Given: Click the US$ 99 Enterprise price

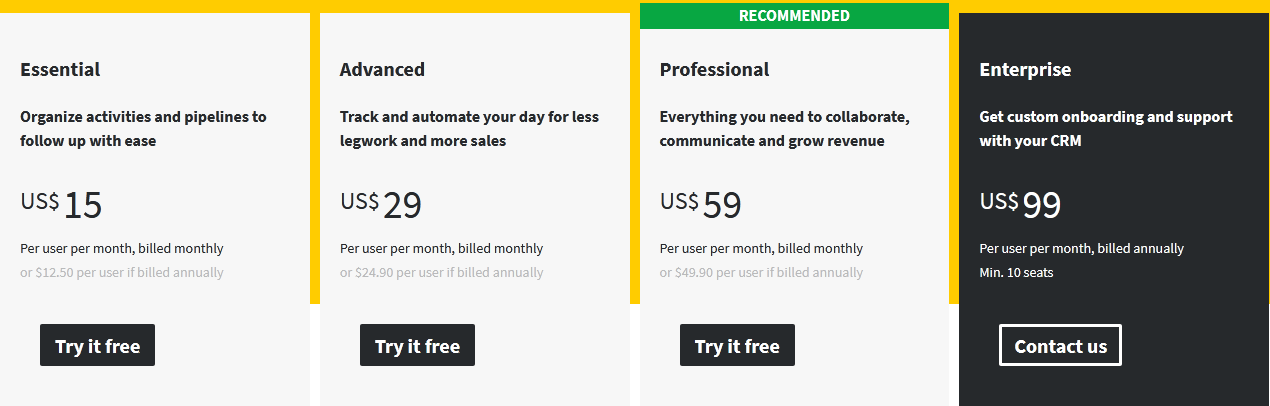Looking at the screenshot, I should click(x=1020, y=204).
